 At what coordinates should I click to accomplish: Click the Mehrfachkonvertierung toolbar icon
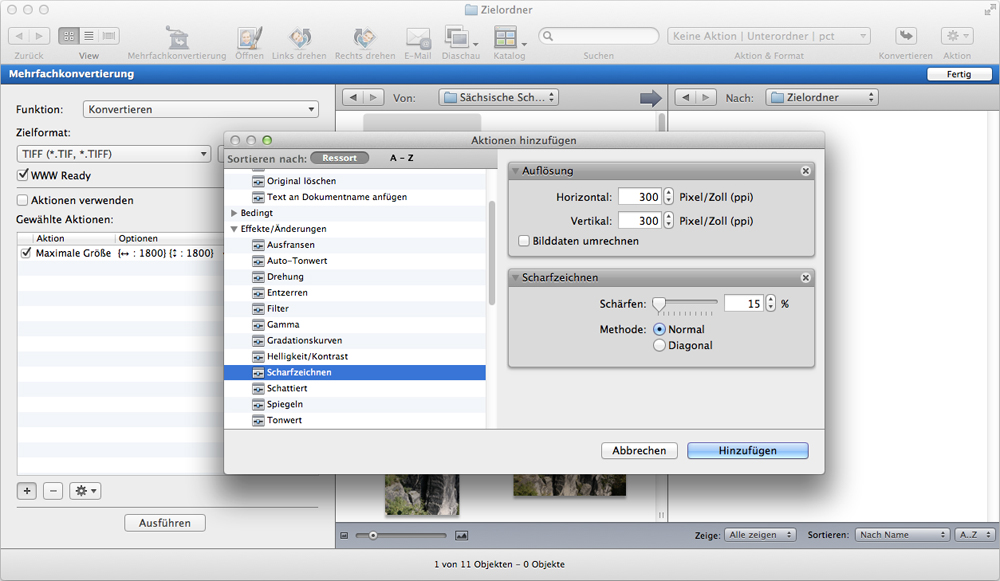click(x=176, y=38)
